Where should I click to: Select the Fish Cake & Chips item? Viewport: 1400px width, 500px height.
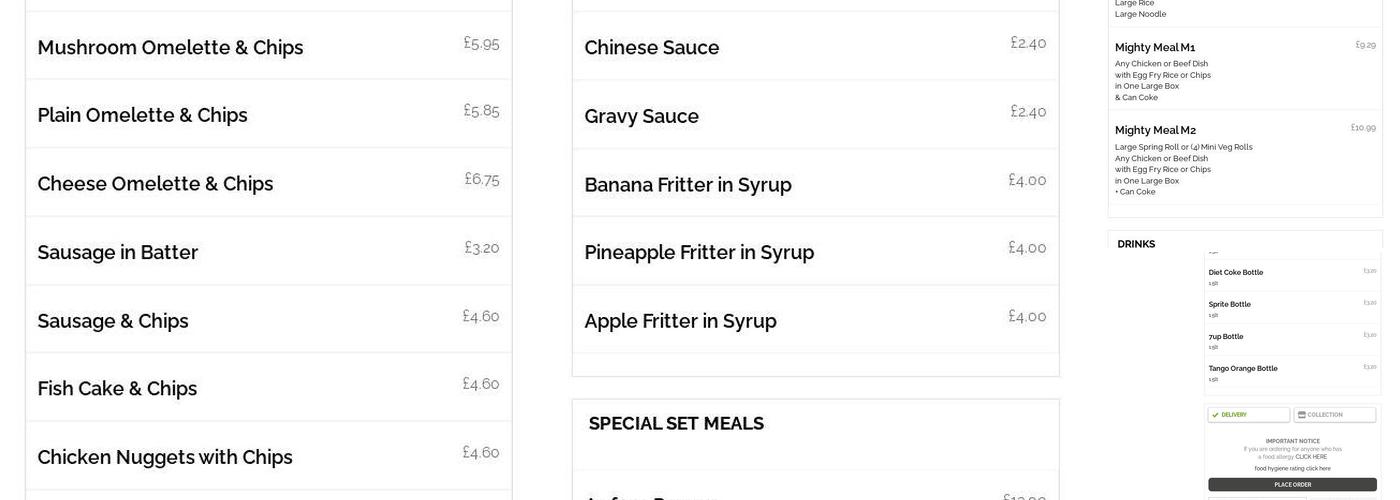pyautogui.click(x=117, y=388)
